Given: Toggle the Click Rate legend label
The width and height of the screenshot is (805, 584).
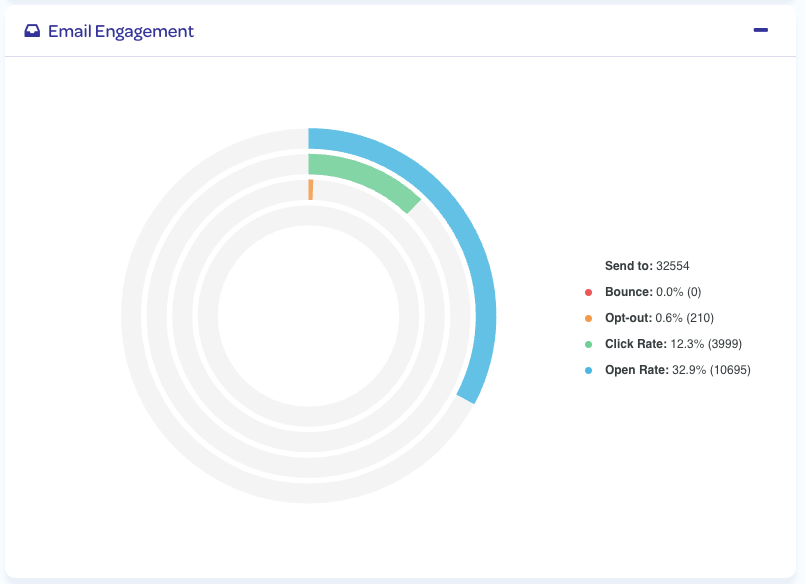Looking at the screenshot, I should pyautogui.click(x=636, y=344).
